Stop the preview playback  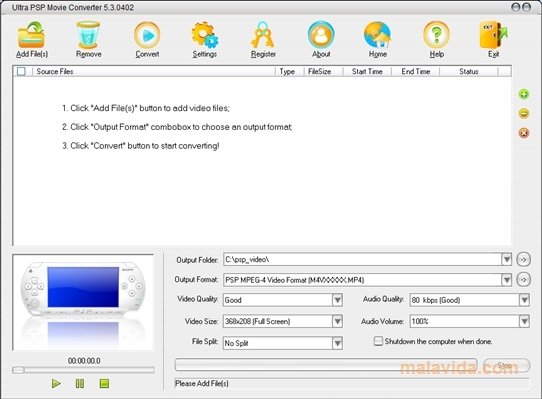tap(104, 383)
